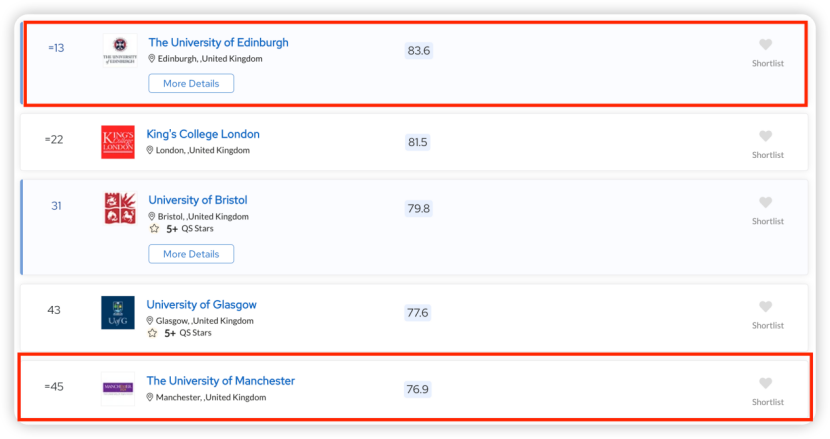Toggle shortlist heart for University of Manchester
The height and width of the screenshot is (439, 830).
[766, 384]
